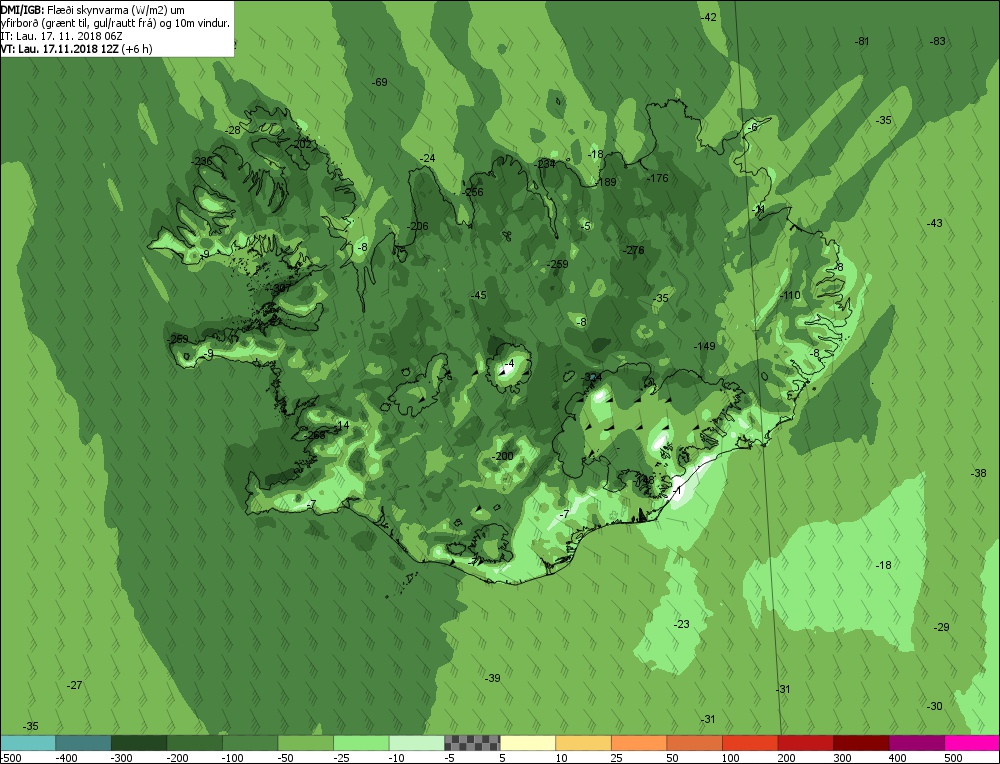Click the red legend swatch between 200 and 300
Viewport: 1000px width, 764px height.
click(x=805, y=743)
